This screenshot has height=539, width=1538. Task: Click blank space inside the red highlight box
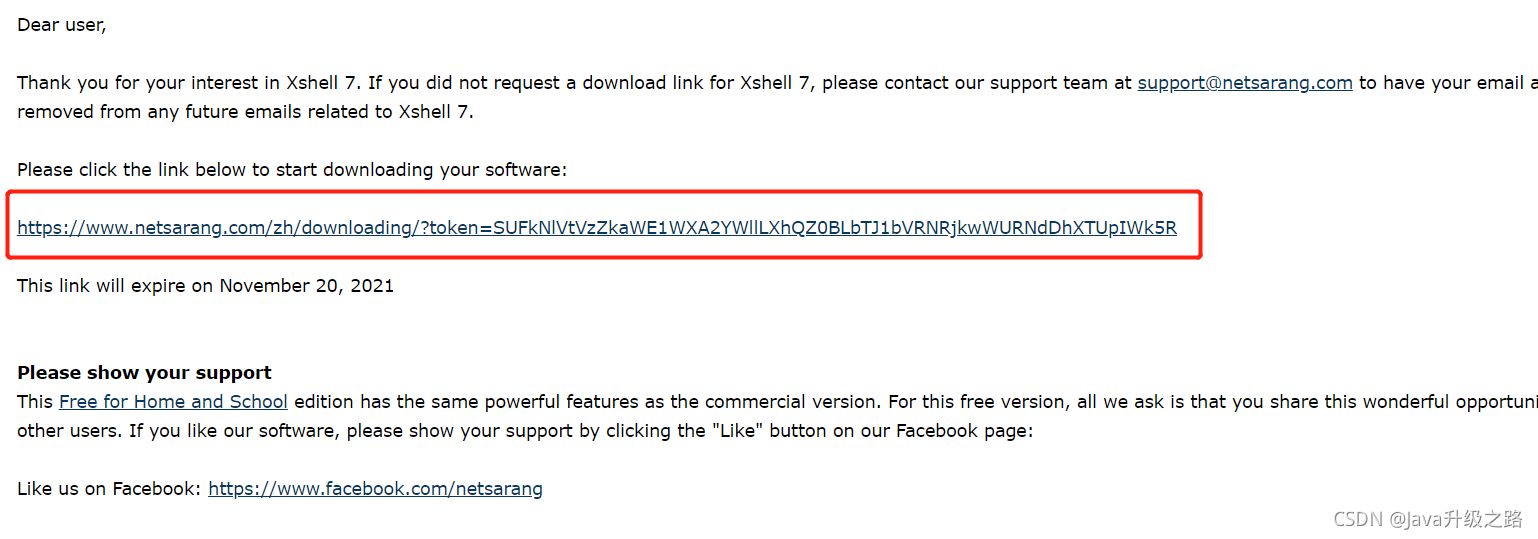(1188, 205)
